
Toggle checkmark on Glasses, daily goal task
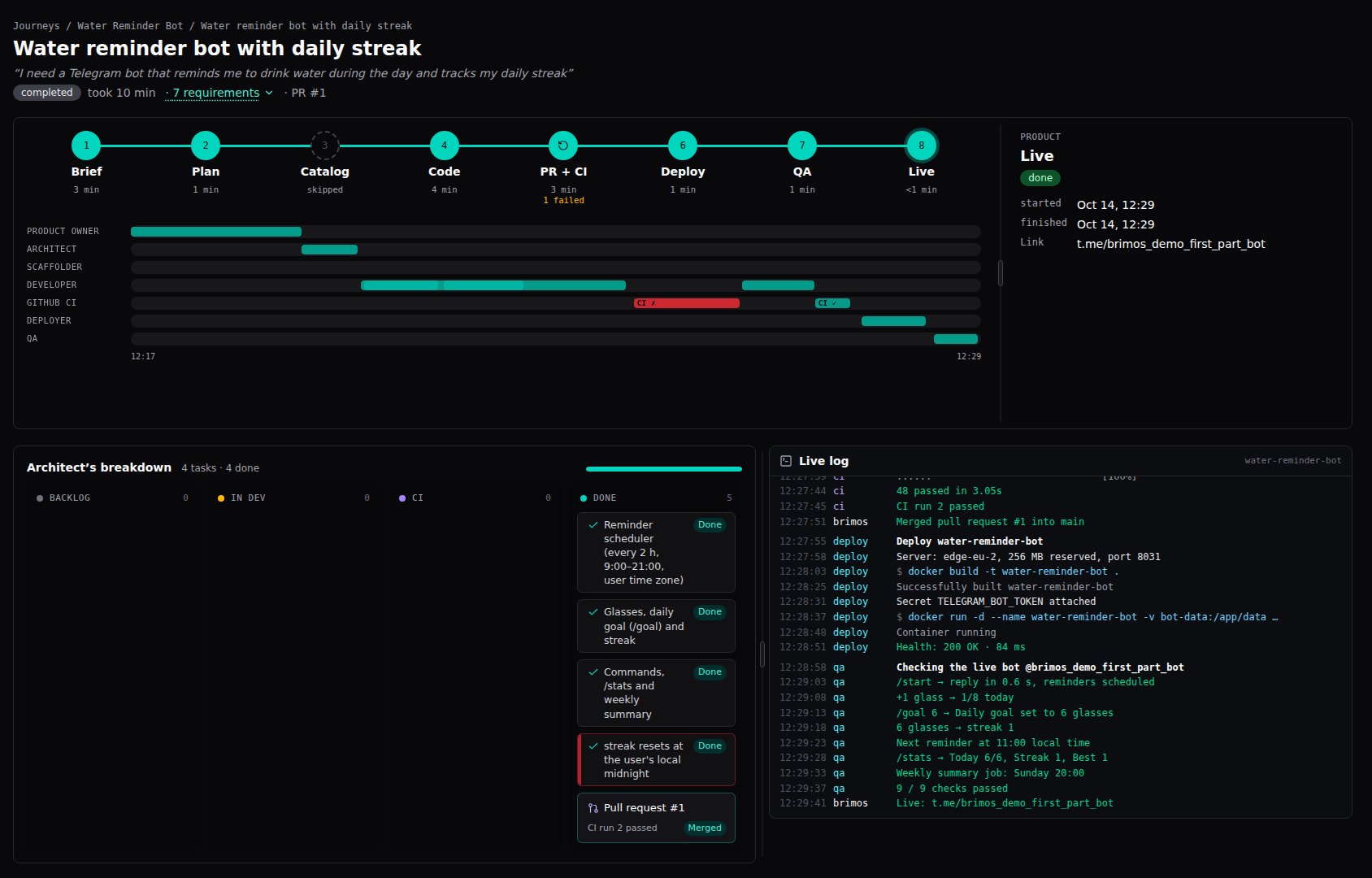point(593,612)
